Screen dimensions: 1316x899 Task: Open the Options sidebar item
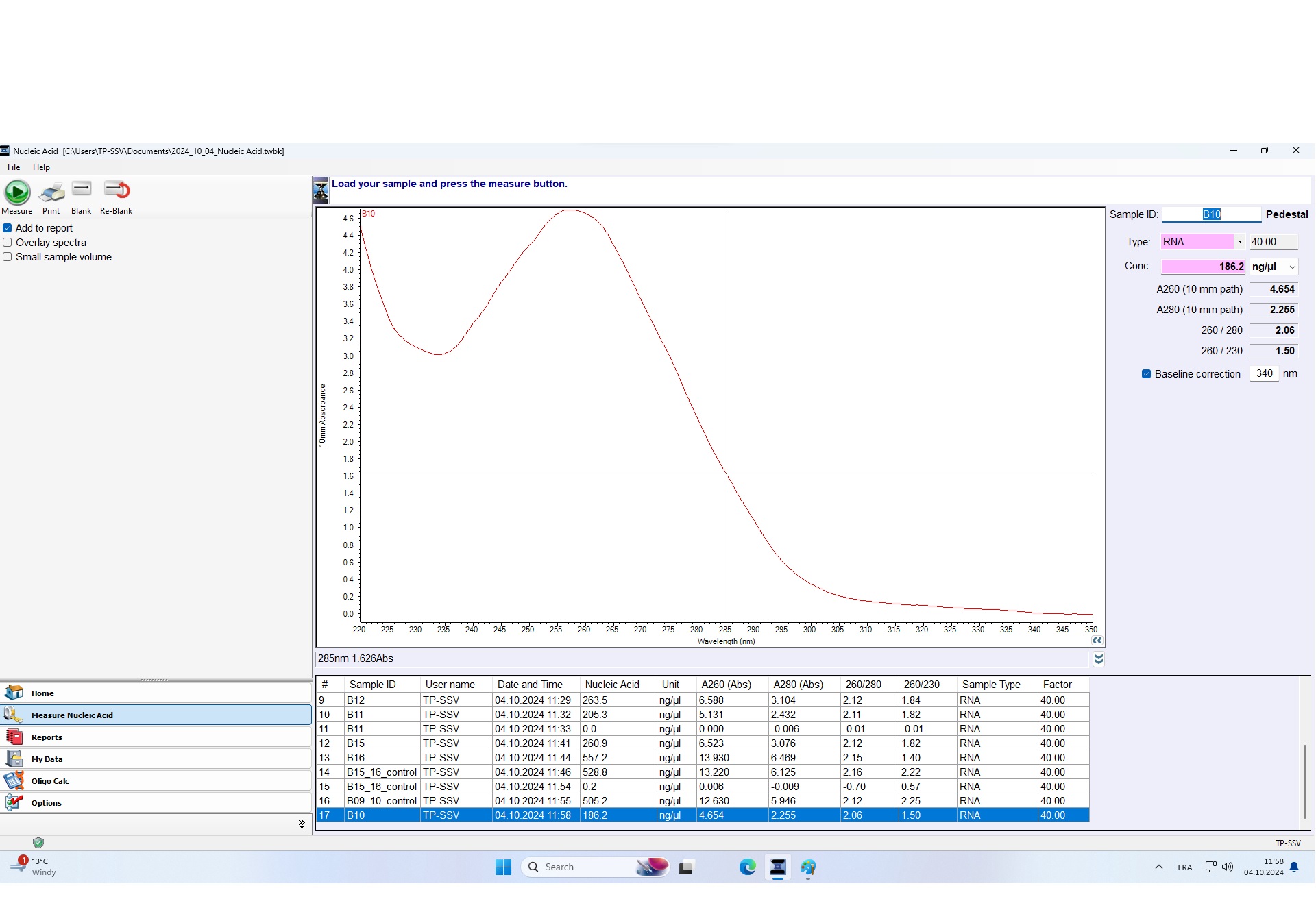pos(46,803)
